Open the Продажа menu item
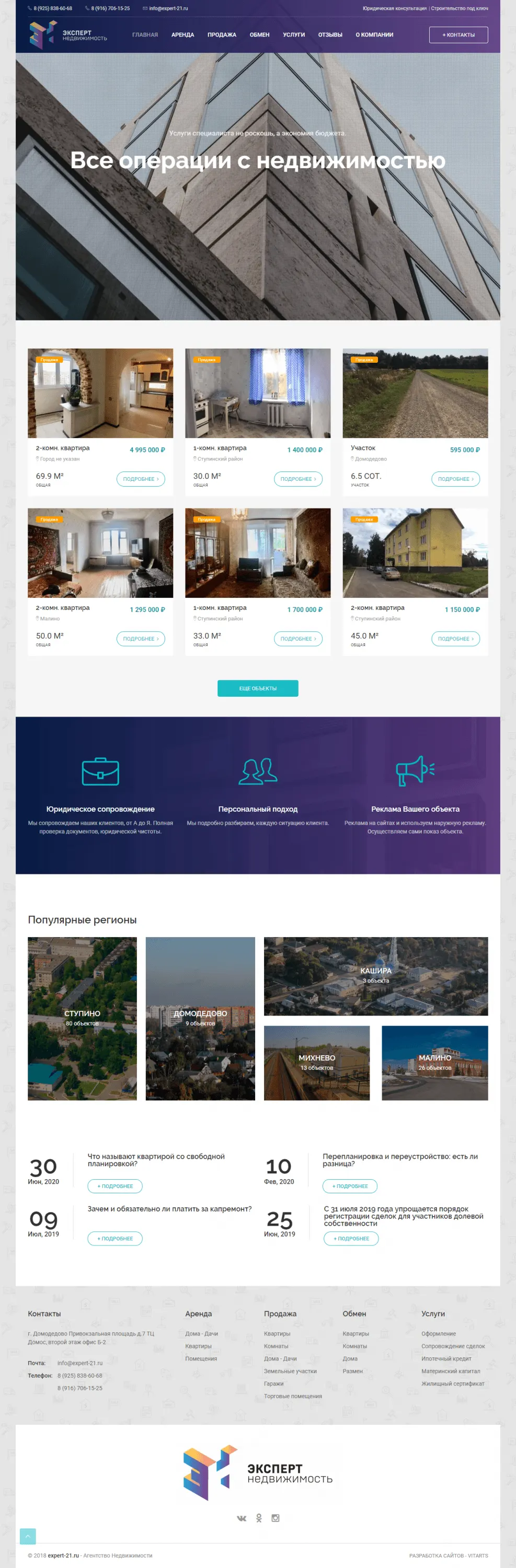Screen dimensions: 516x1568 click(222, 34)
